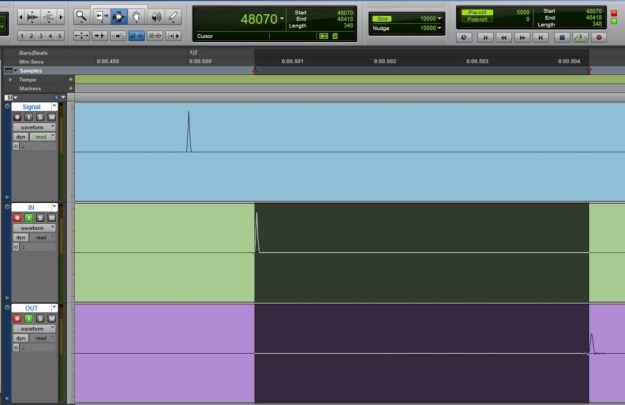Open the Samples ruler dropdown
Viewport: 625px width, 405px height.
16,71
